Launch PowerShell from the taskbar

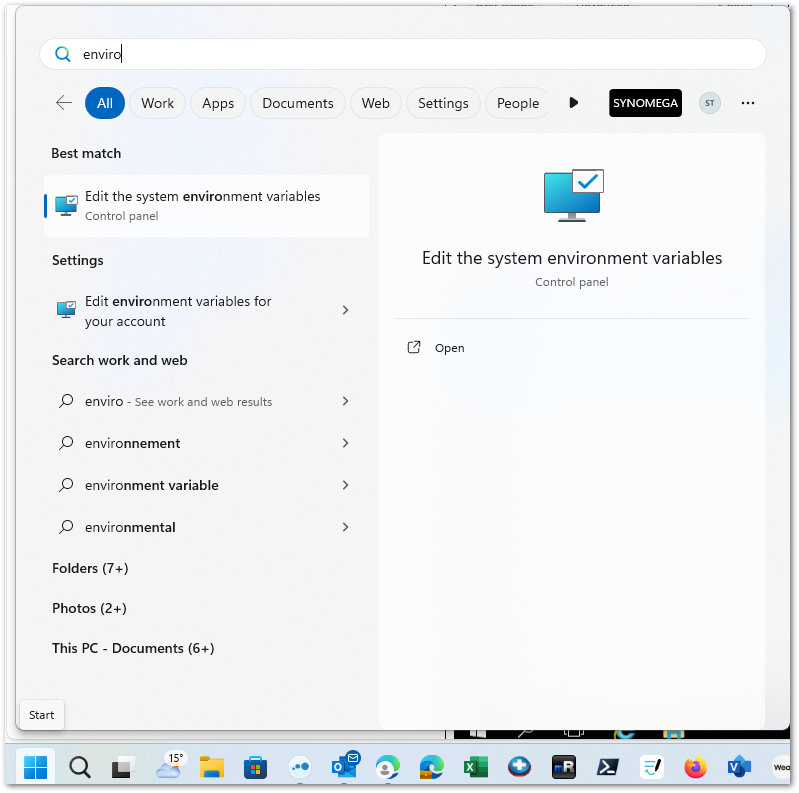click(608, 767)
